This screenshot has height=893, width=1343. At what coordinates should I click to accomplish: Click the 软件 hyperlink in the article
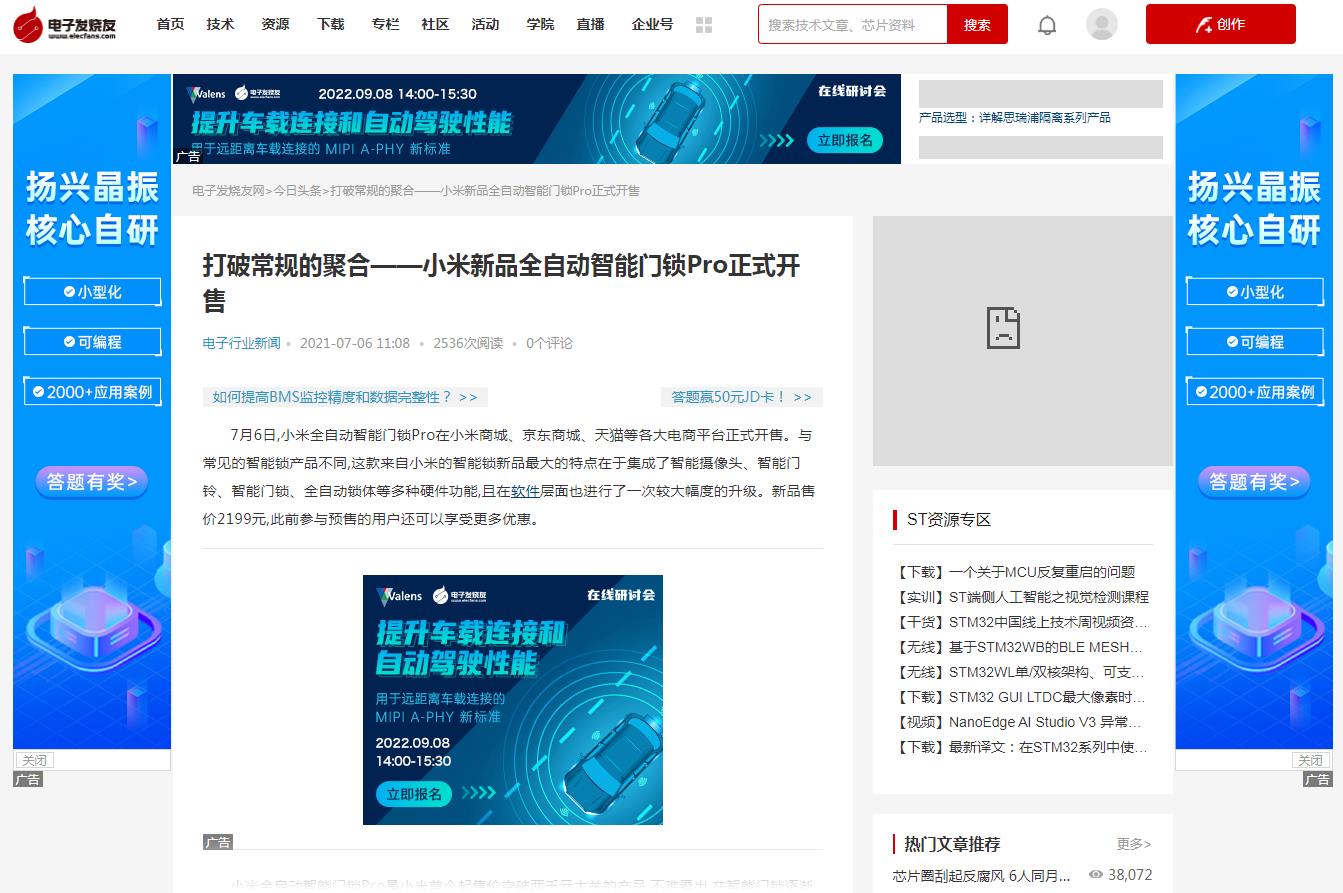coord(525,491)
